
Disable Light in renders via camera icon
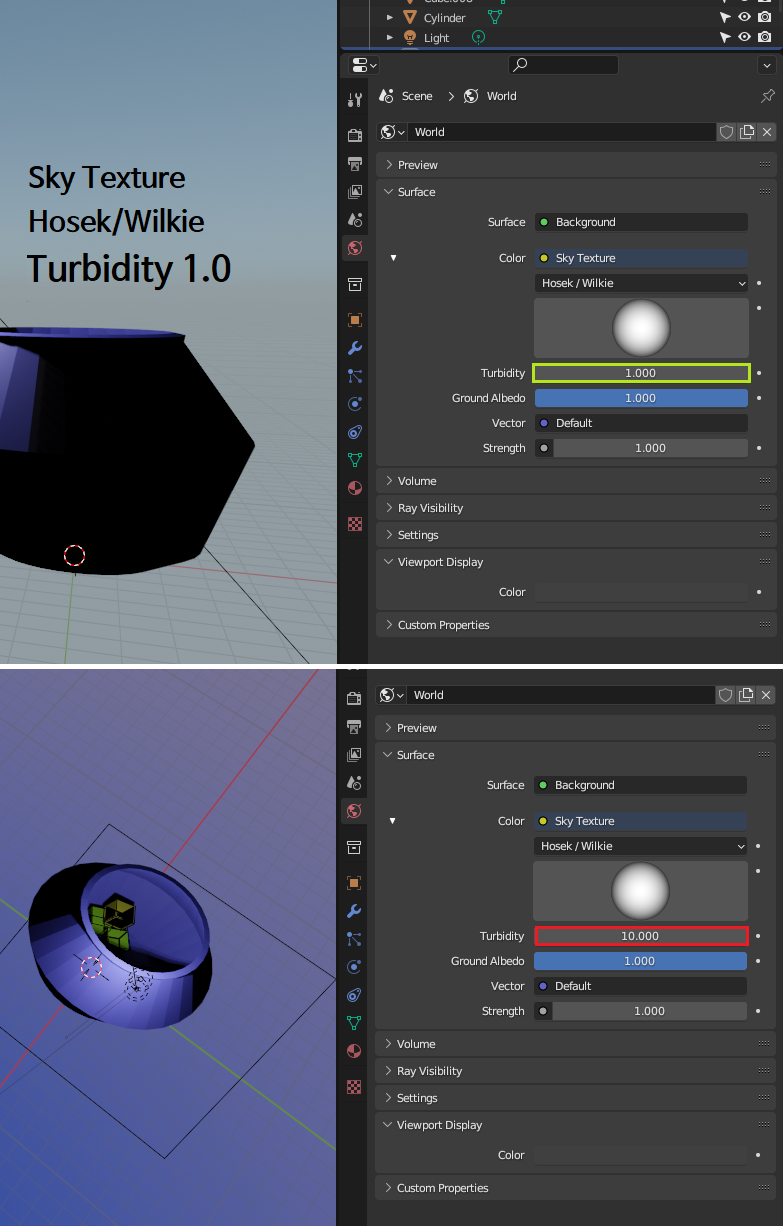[x=764, y=37]
